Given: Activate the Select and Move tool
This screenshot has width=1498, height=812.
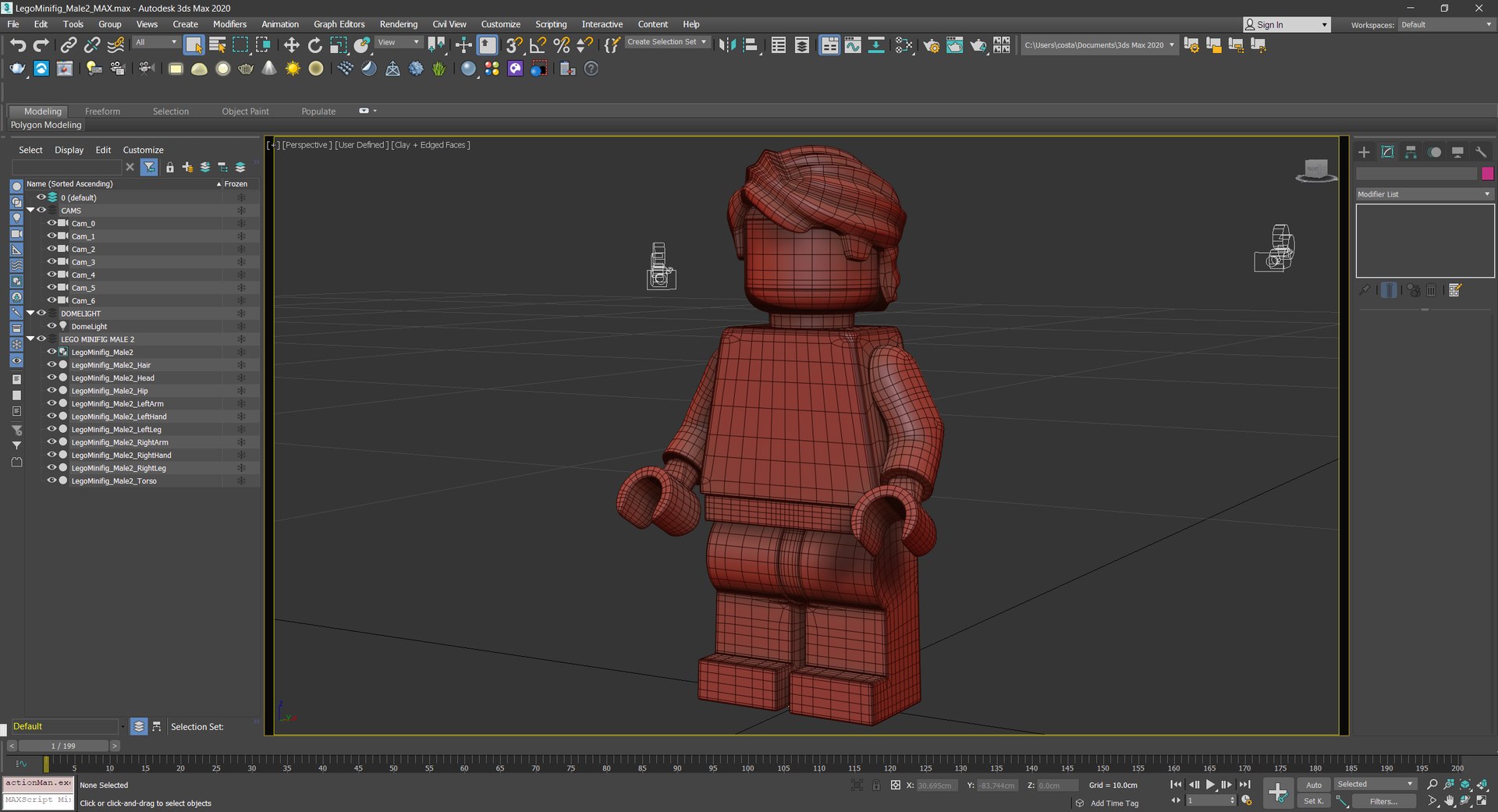Looking at the screenshot, I should [x=291, y=45].
